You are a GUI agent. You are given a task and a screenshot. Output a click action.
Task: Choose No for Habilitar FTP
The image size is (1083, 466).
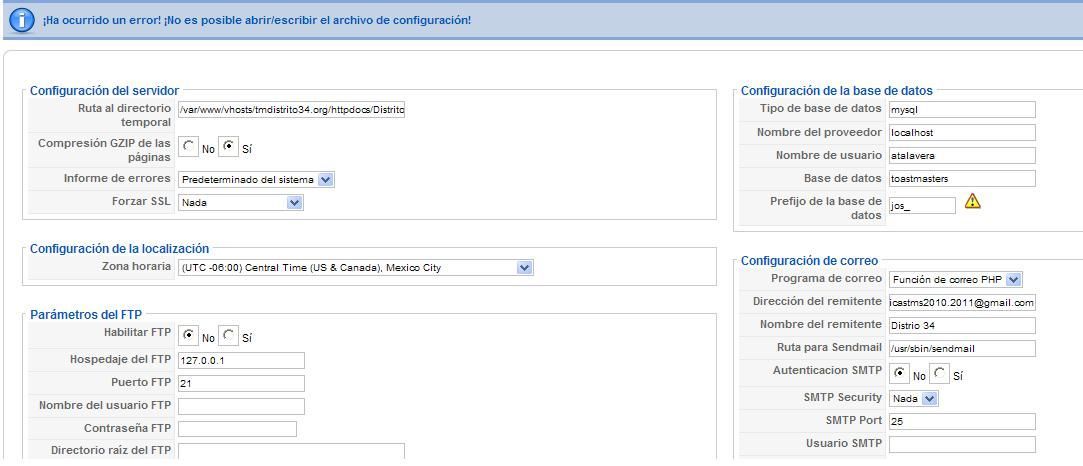(188, 336)
